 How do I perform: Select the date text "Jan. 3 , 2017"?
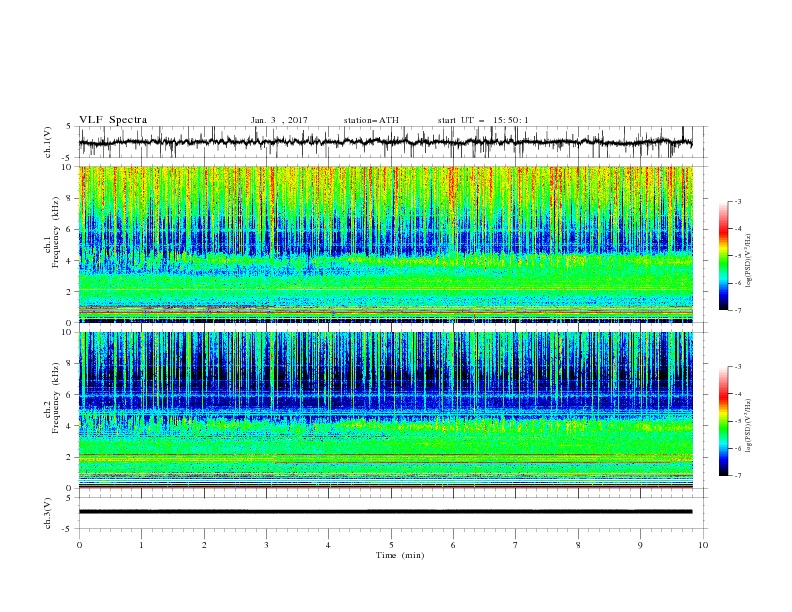click(x=279, y=120)
